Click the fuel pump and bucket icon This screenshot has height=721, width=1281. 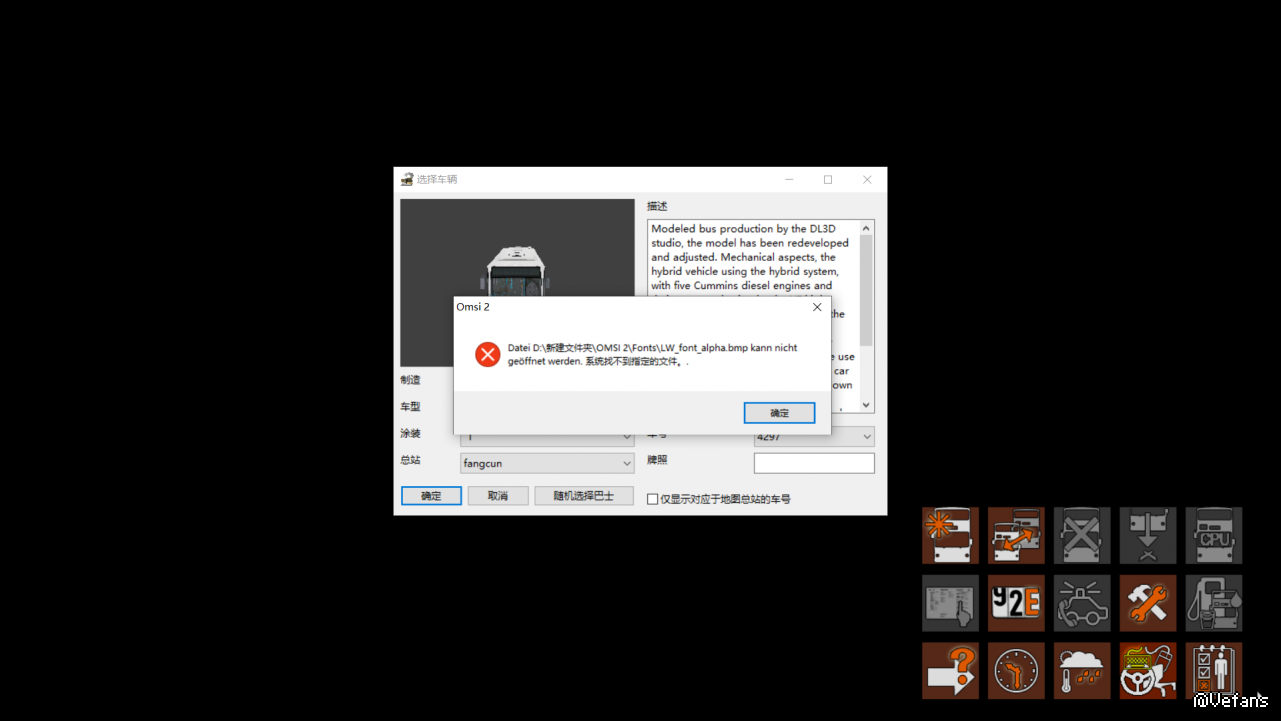point(1214,603)
